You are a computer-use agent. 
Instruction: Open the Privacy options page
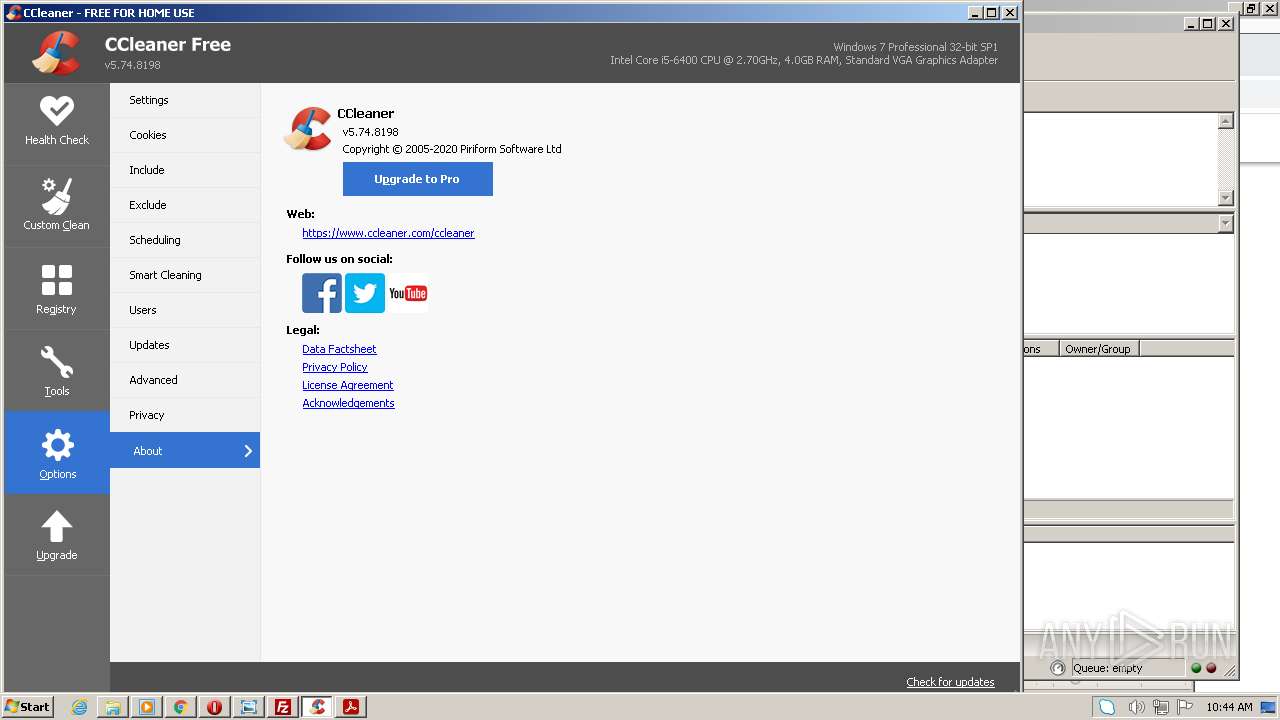[x=185, y=415]
